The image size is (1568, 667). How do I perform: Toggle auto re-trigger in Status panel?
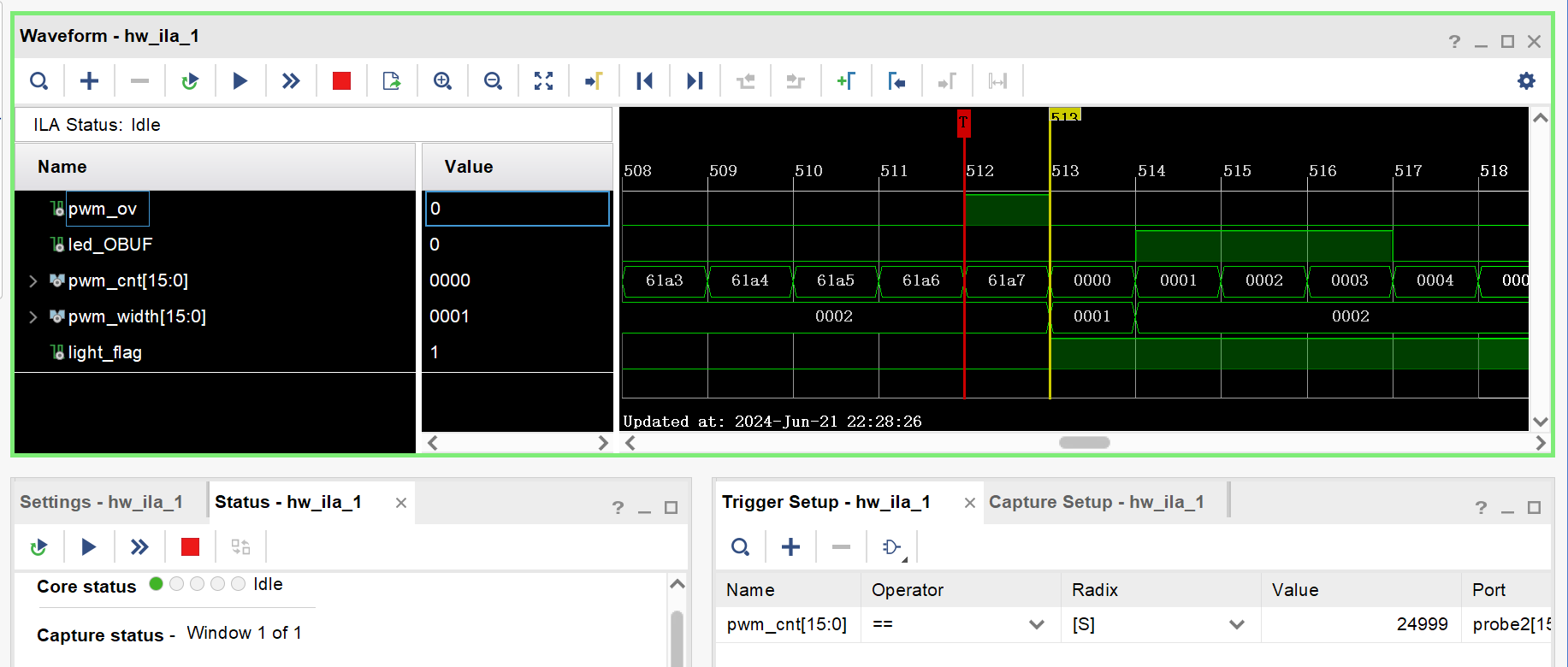click(38, 547)
